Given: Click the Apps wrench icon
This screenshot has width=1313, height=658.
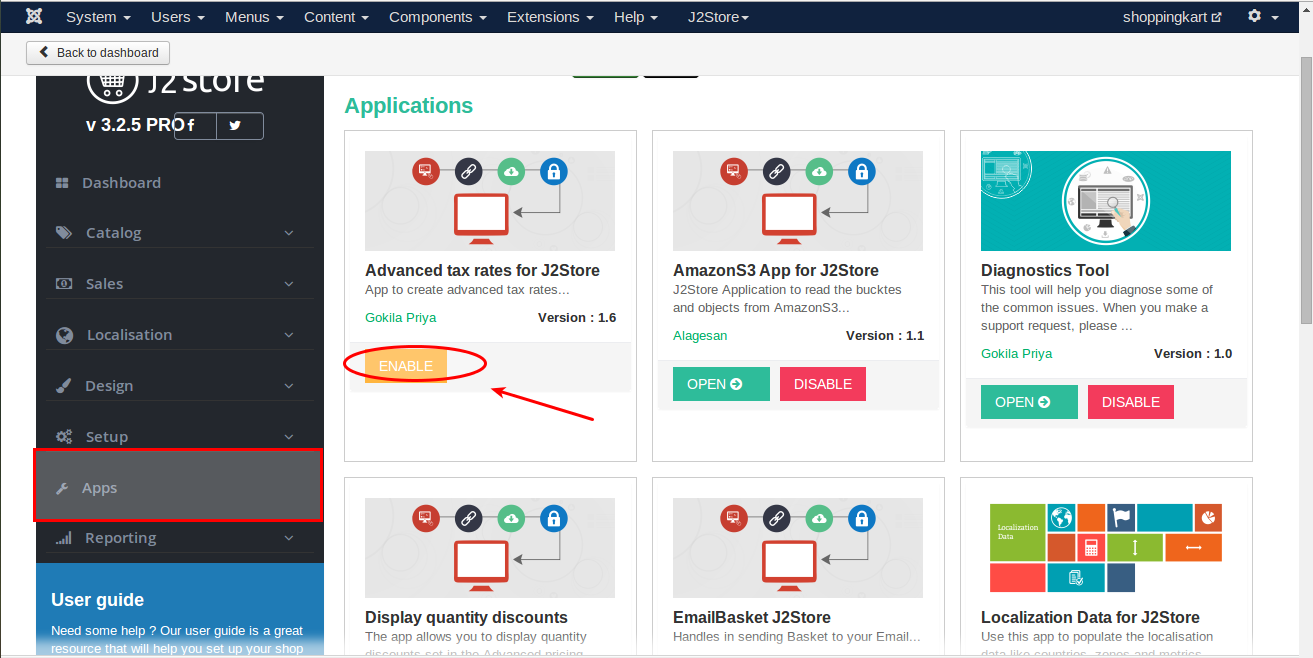Looking at the screenshot, I should click(62, 488).
